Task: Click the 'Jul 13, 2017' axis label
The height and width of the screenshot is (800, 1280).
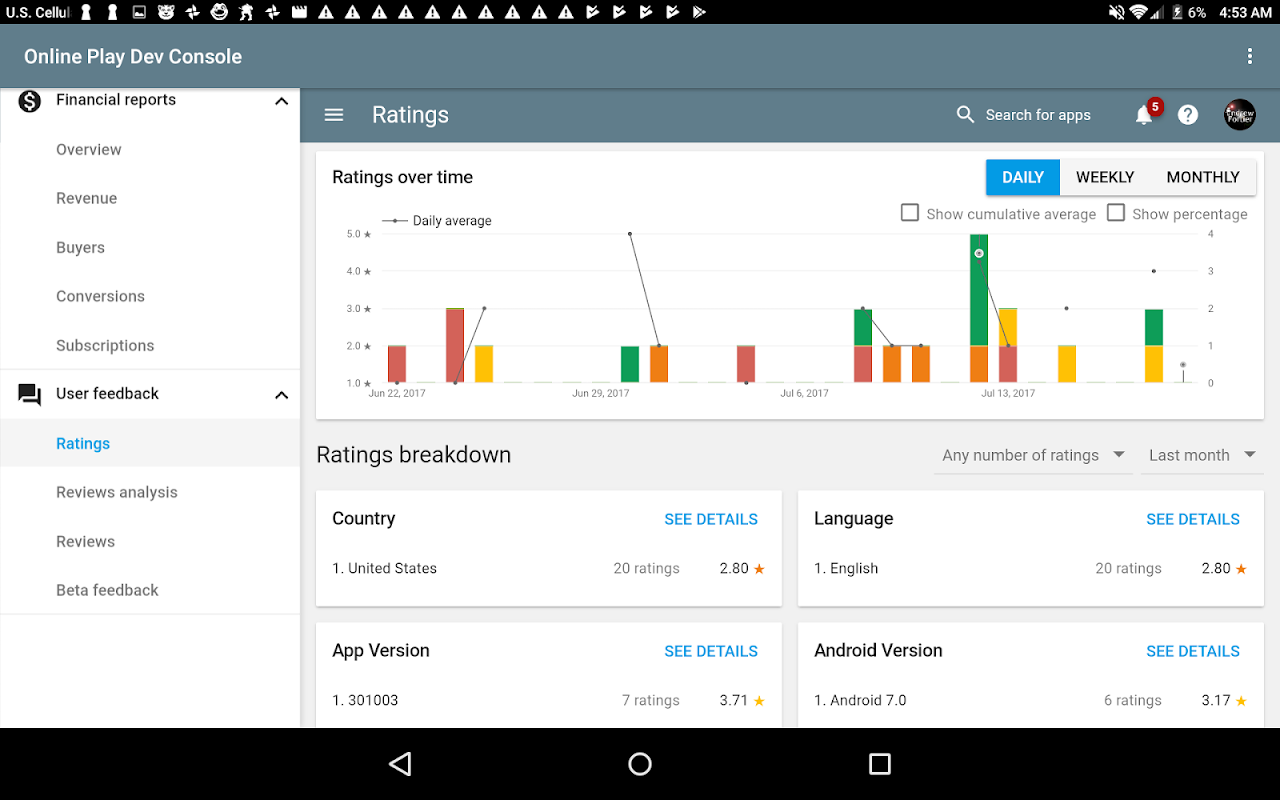Action: [x=1008, y=394]
